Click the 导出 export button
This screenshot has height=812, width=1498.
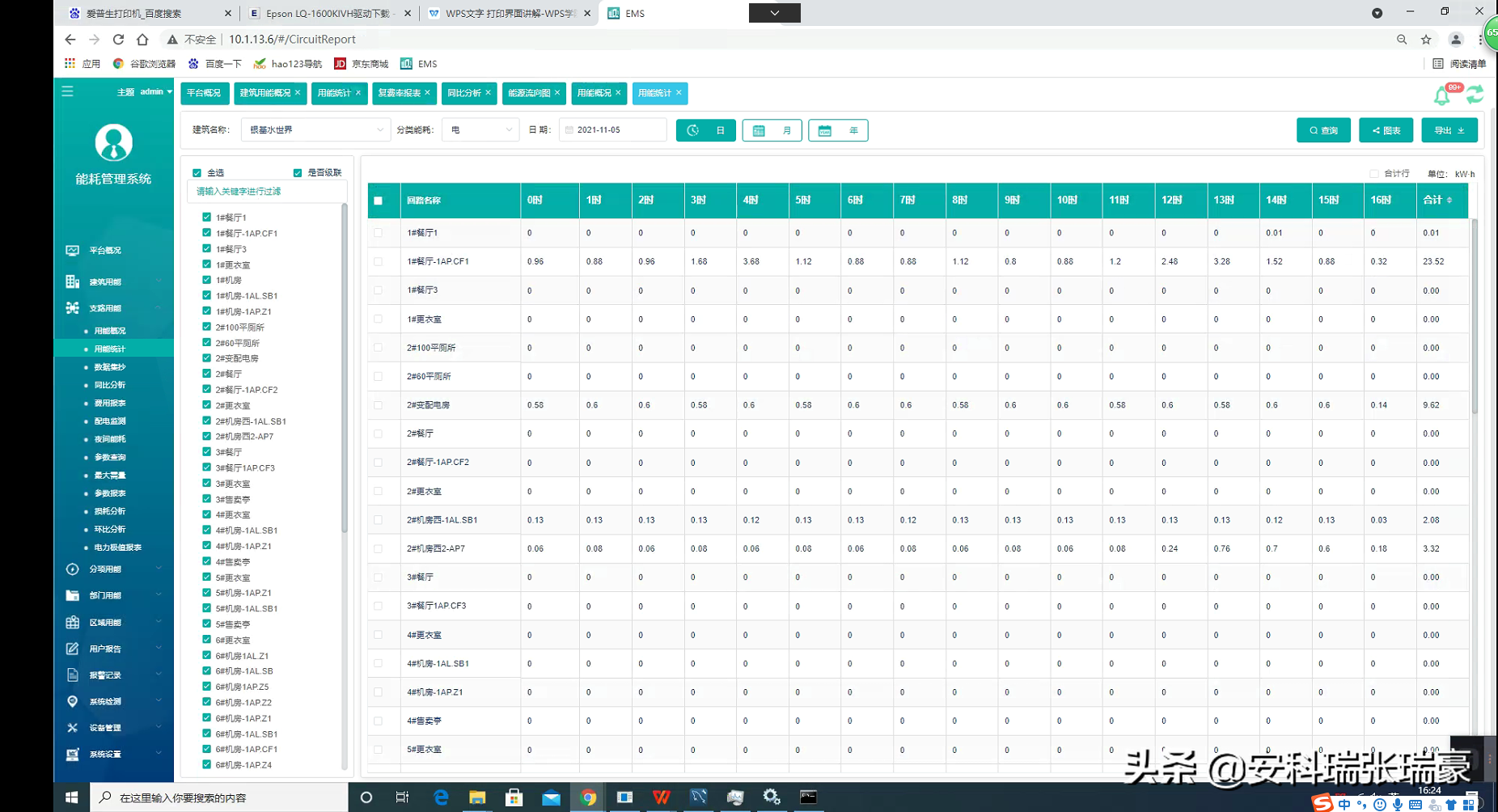point(1449,130)
